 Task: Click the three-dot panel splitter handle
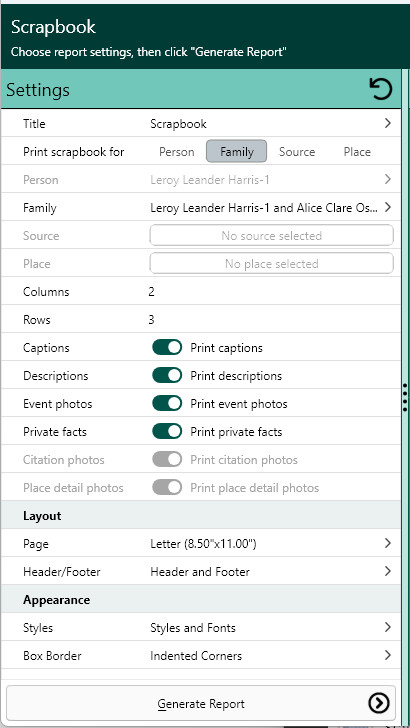point(405,397)
